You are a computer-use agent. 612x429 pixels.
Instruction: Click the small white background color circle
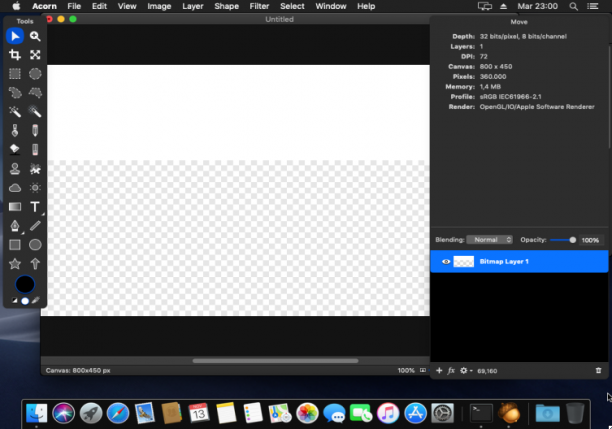(x=25, y=301)
